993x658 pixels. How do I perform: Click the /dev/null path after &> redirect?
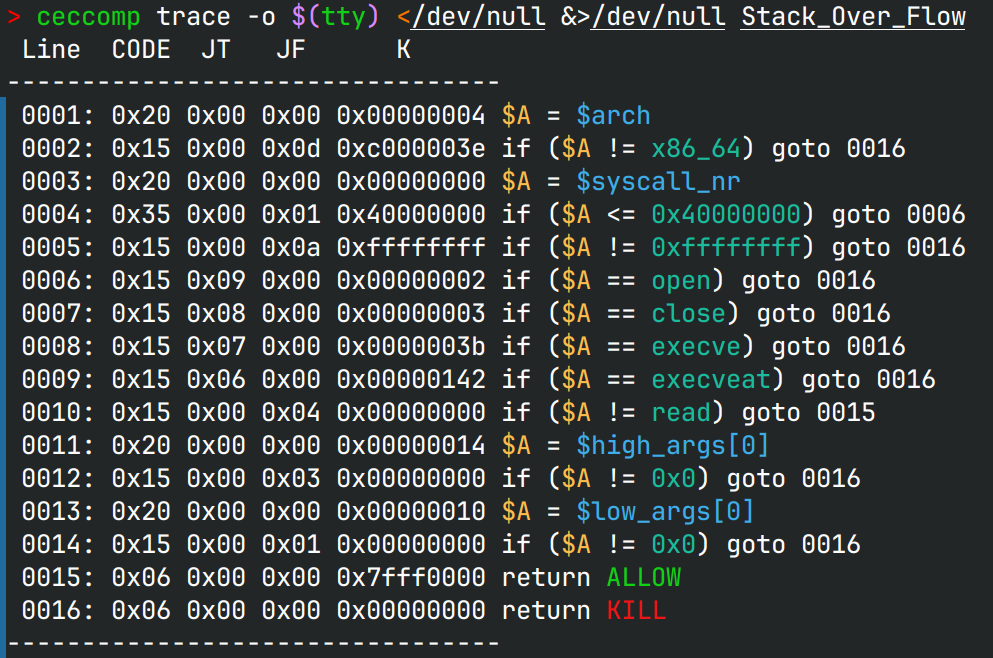(x=658, y=17)
